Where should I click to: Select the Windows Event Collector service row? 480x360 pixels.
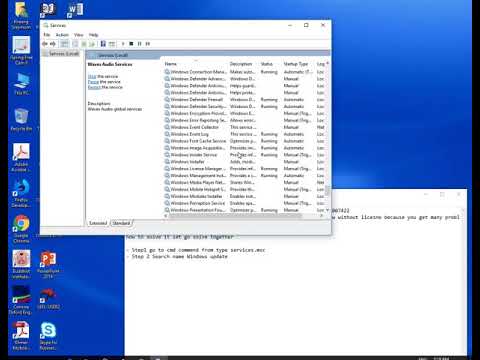point(244,127)
